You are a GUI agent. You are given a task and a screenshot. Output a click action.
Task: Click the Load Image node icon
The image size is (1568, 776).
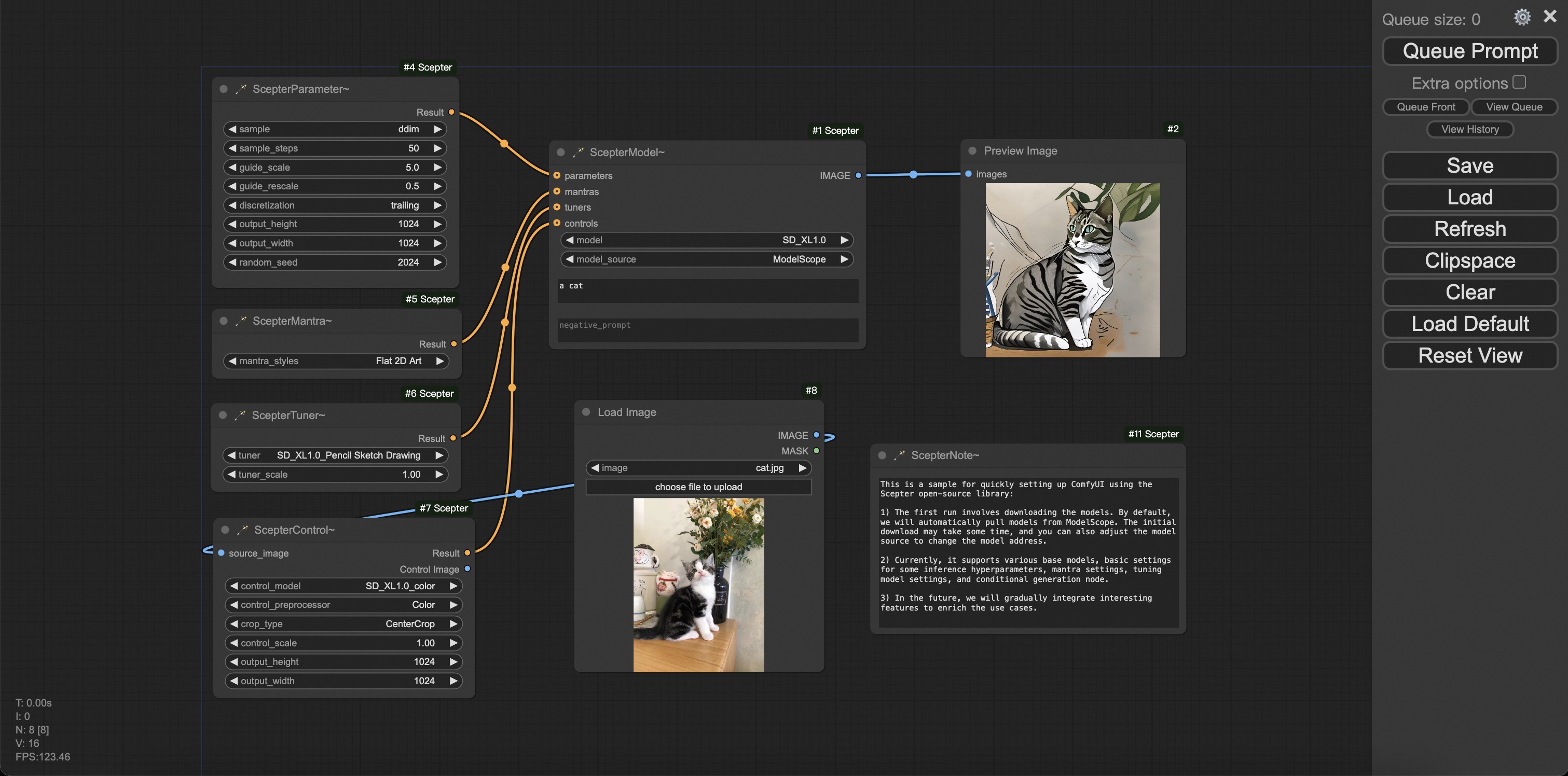(585, 412)
